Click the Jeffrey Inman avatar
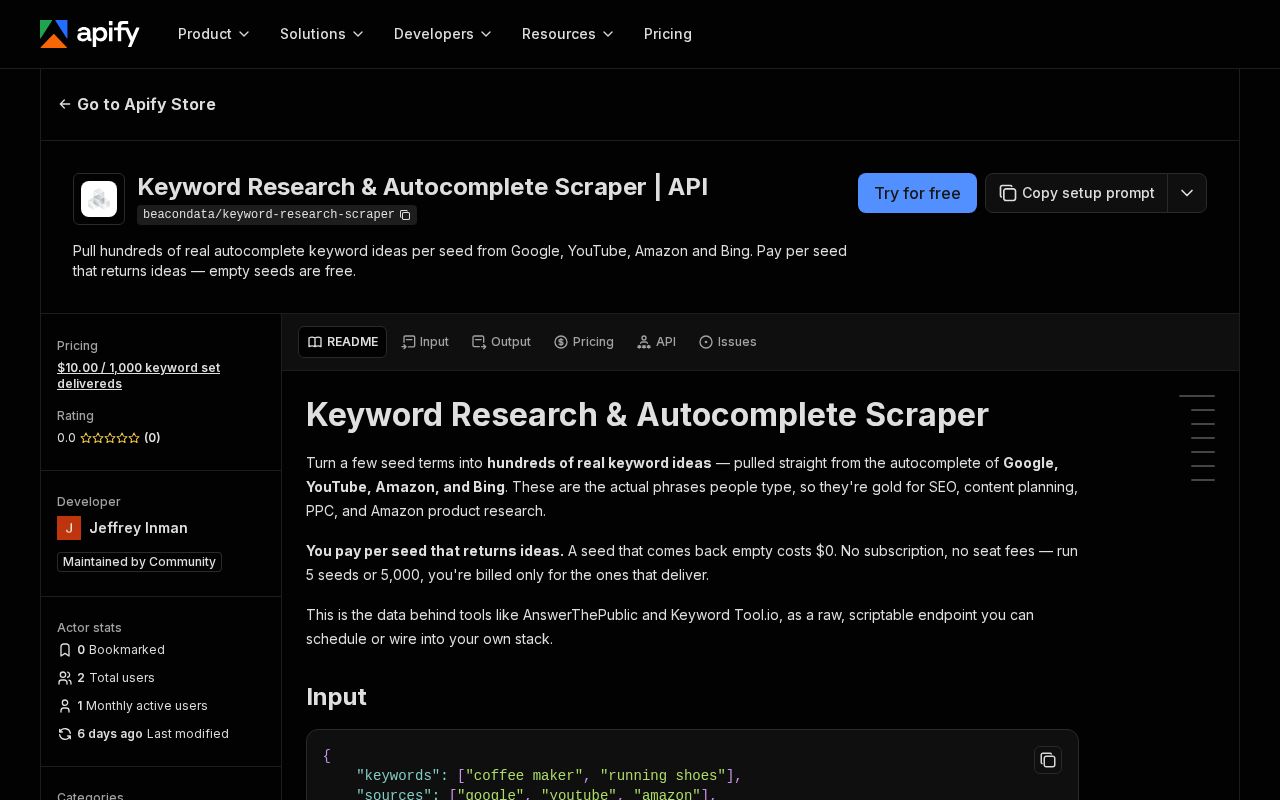The height and width of the screenshot is (800, 1280). pos(69,528)
